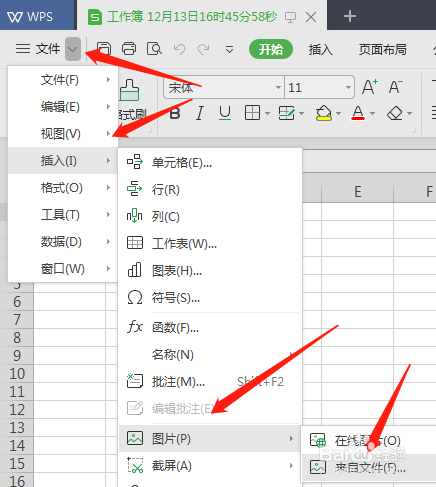
Task: Click the draw border pen icon
Action: coord(287,113)
